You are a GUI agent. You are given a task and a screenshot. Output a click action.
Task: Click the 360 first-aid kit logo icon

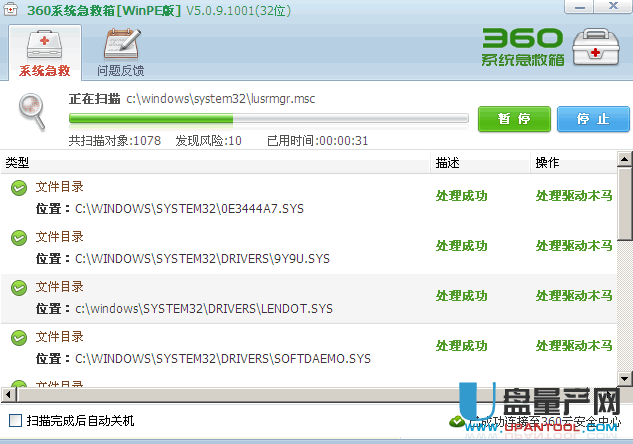tap(596, 47)
